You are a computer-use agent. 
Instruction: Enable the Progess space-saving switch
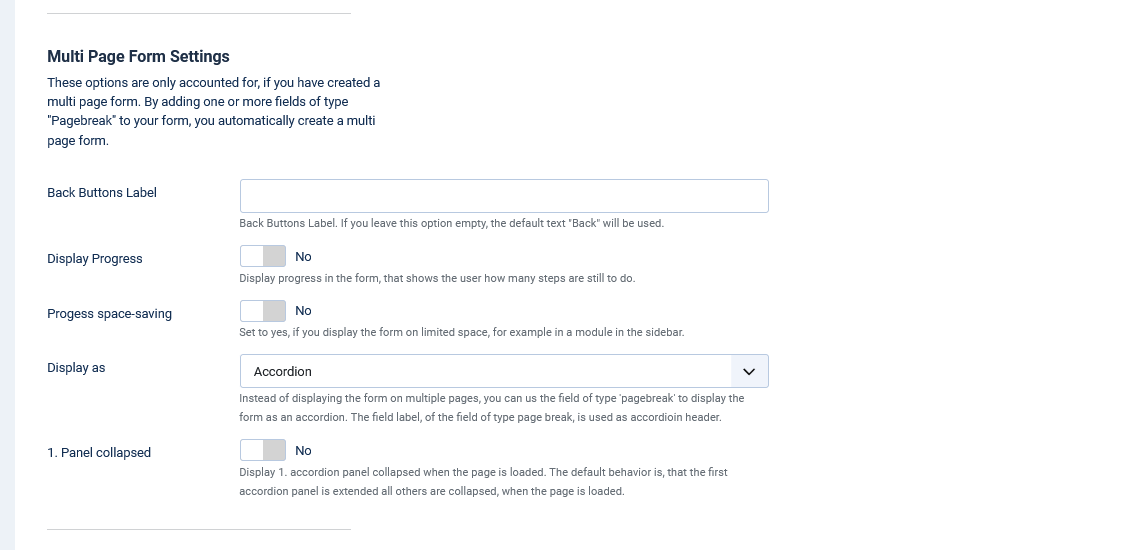click(263, 311)
